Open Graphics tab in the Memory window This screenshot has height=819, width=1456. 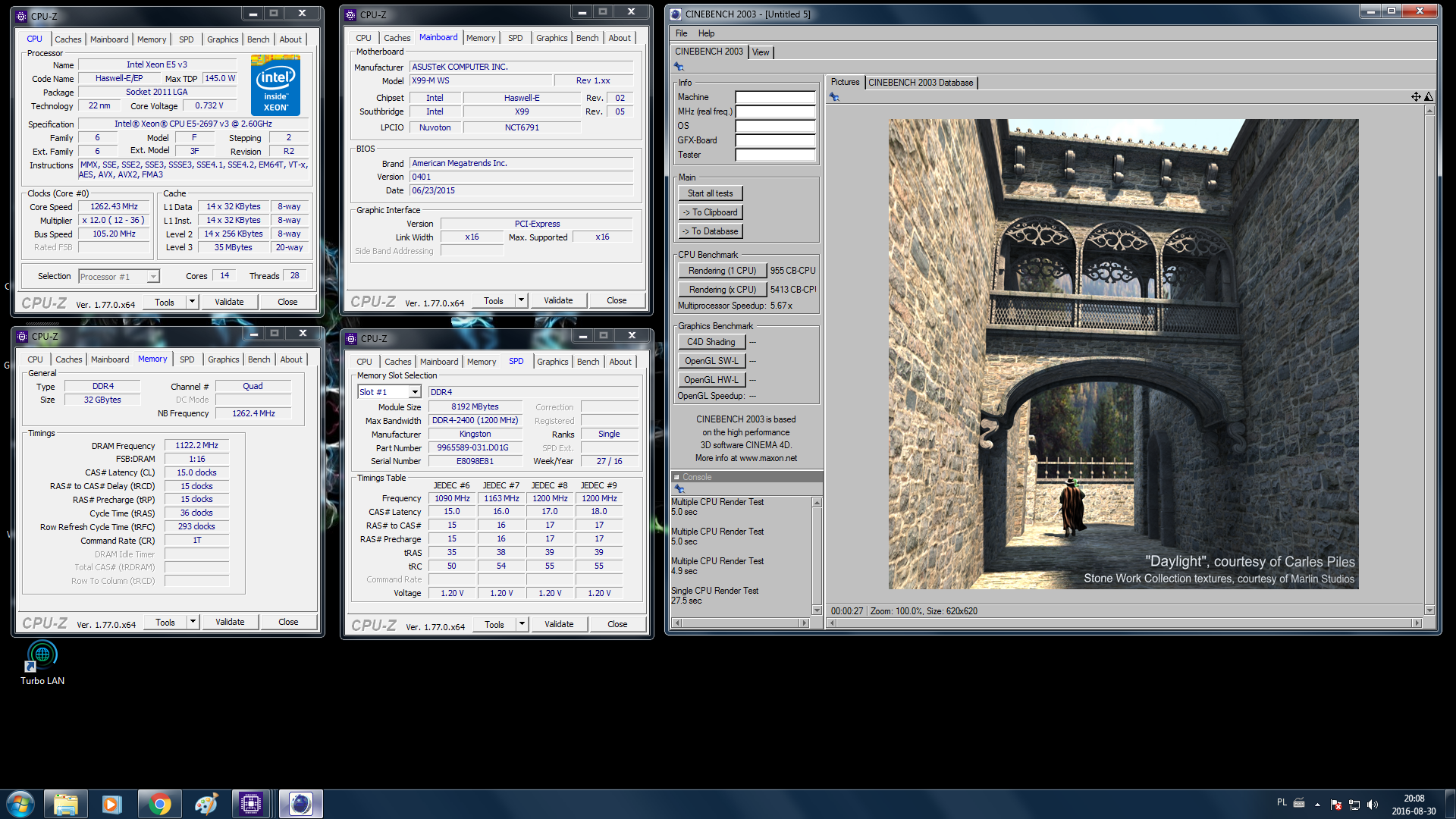click(x=224, y=359)
